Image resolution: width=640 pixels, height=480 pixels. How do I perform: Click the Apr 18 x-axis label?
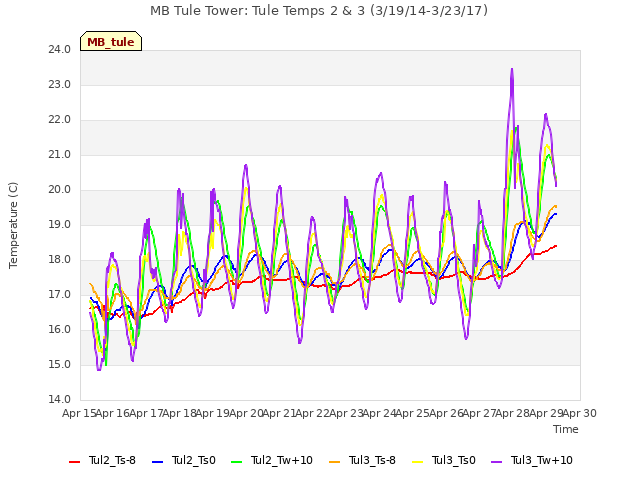(180, 413)
